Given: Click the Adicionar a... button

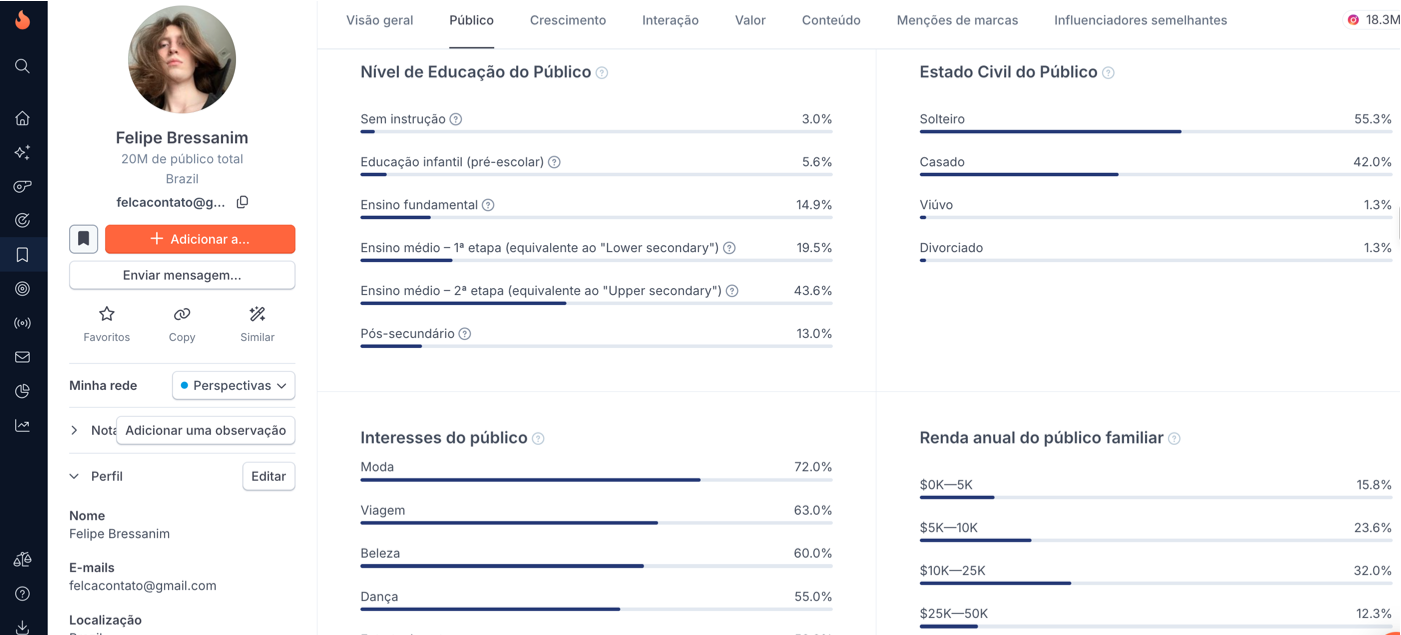Looking at the screenshot, I should [x=200, y=239].
